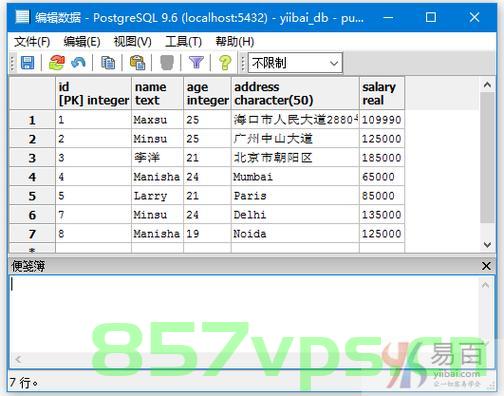Click the Save icon in toolbar
This screenshot has height=396, width=504.
coord(27,62)
